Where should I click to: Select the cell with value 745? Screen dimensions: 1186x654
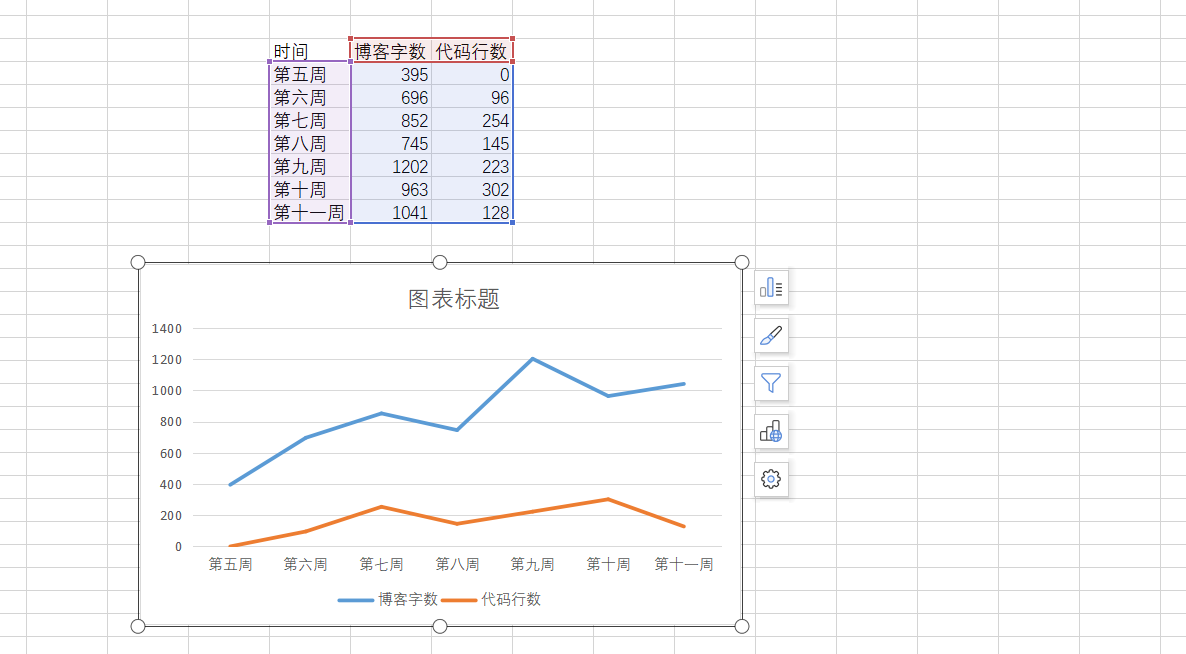[x=390, y=144]
